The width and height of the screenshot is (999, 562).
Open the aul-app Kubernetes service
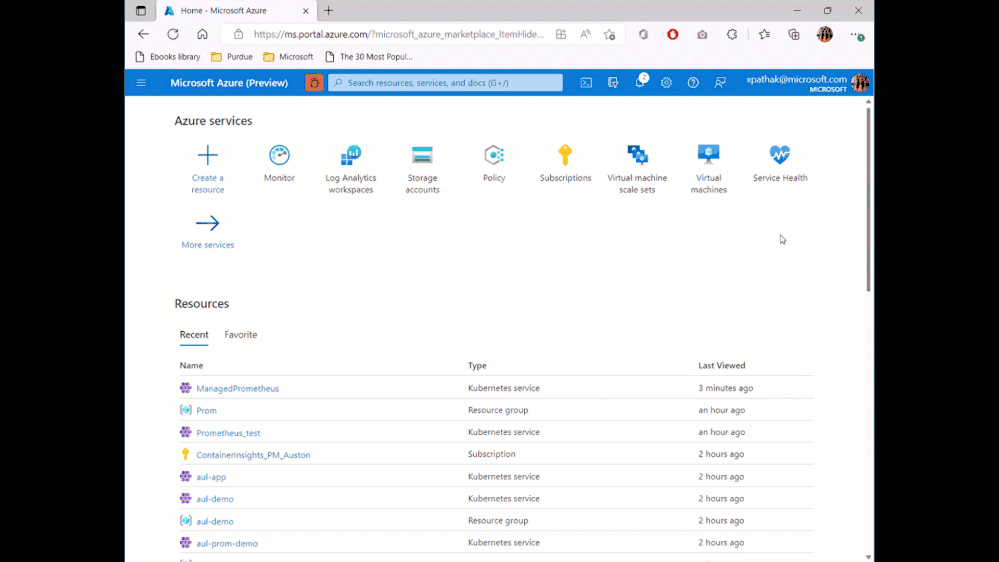211,477
